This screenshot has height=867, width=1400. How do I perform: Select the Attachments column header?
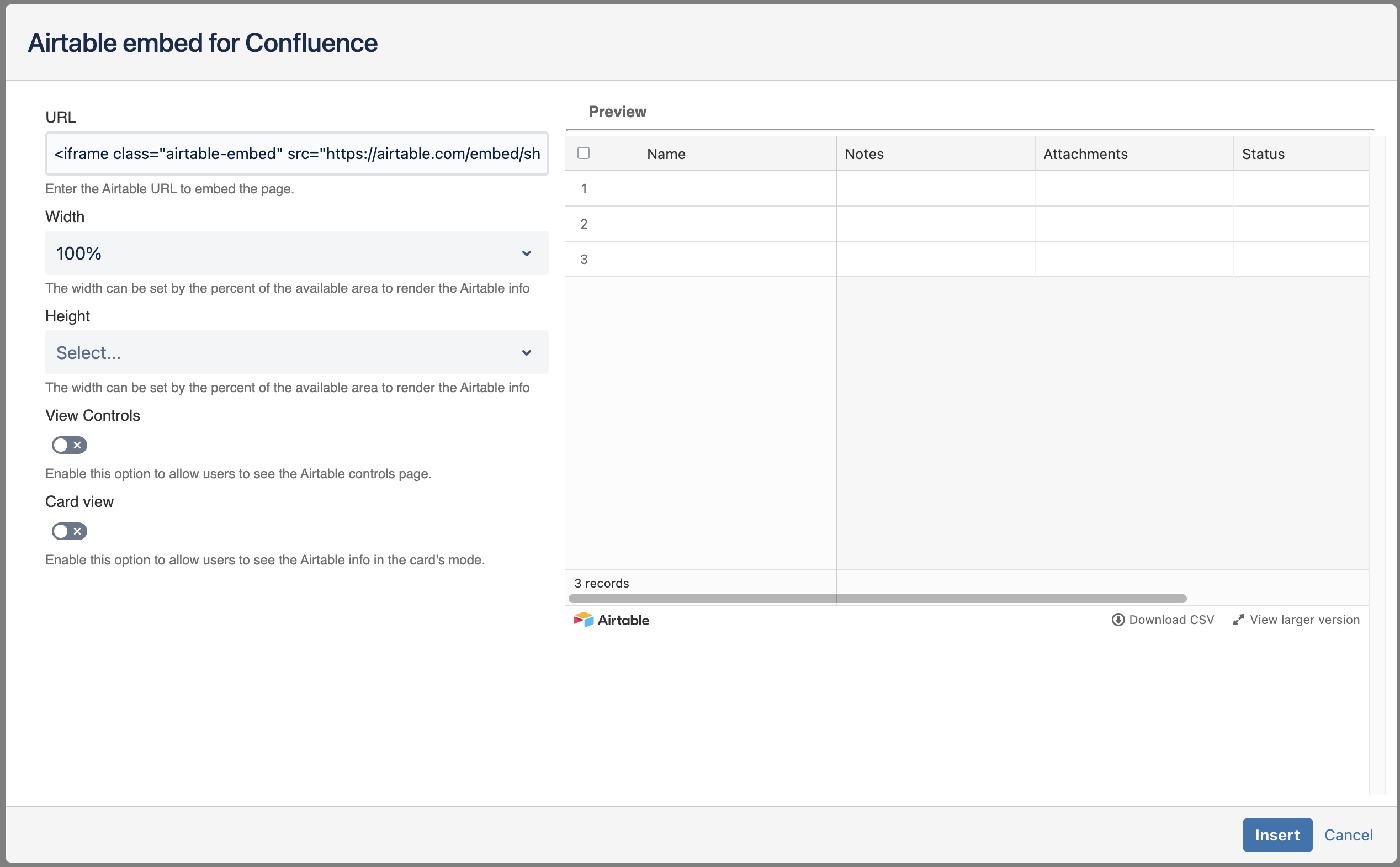pos(1085,154)
